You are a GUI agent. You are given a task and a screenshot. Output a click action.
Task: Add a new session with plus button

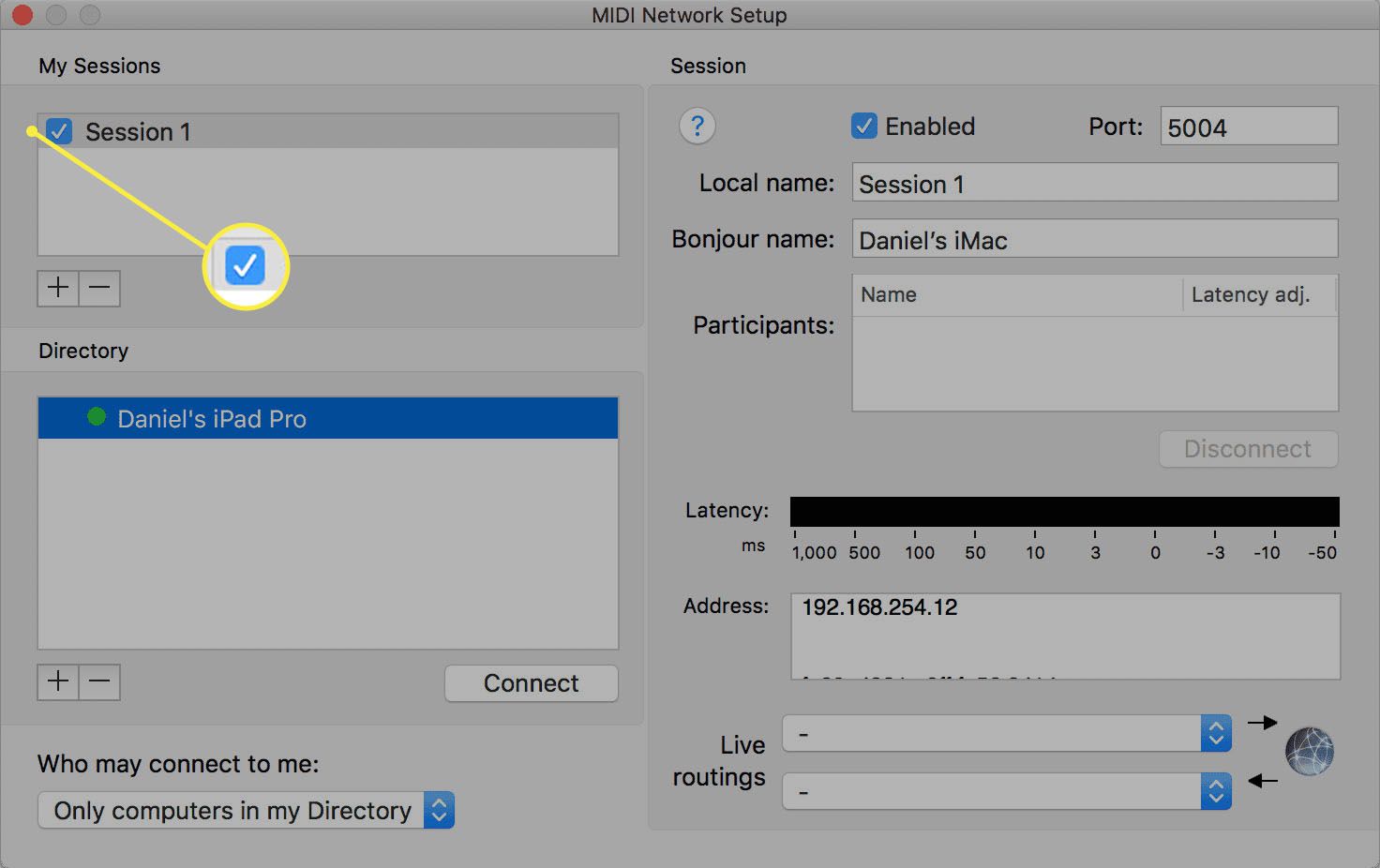[x=58, y=288]
